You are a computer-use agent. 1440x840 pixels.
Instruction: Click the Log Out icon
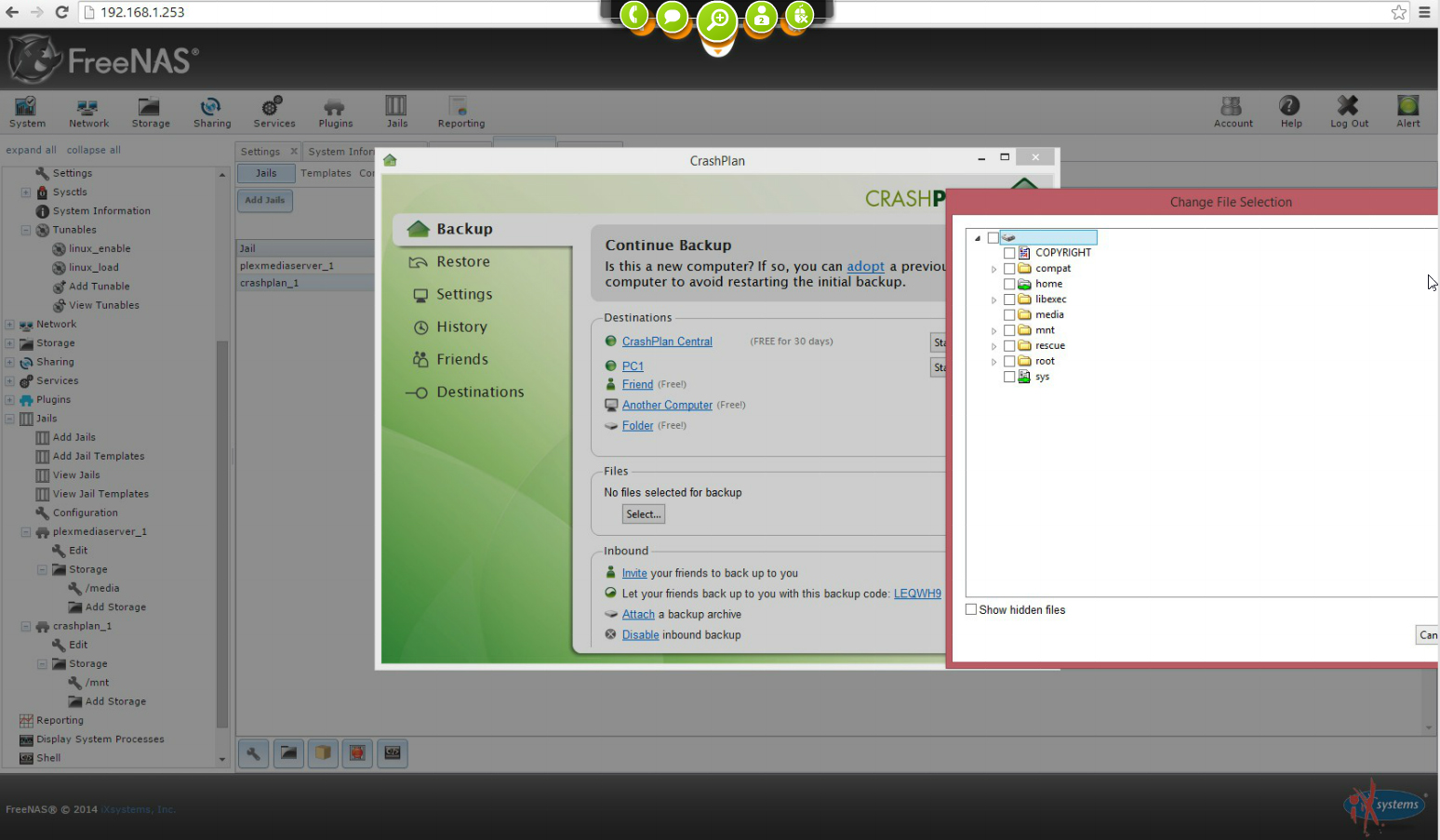1349,112
